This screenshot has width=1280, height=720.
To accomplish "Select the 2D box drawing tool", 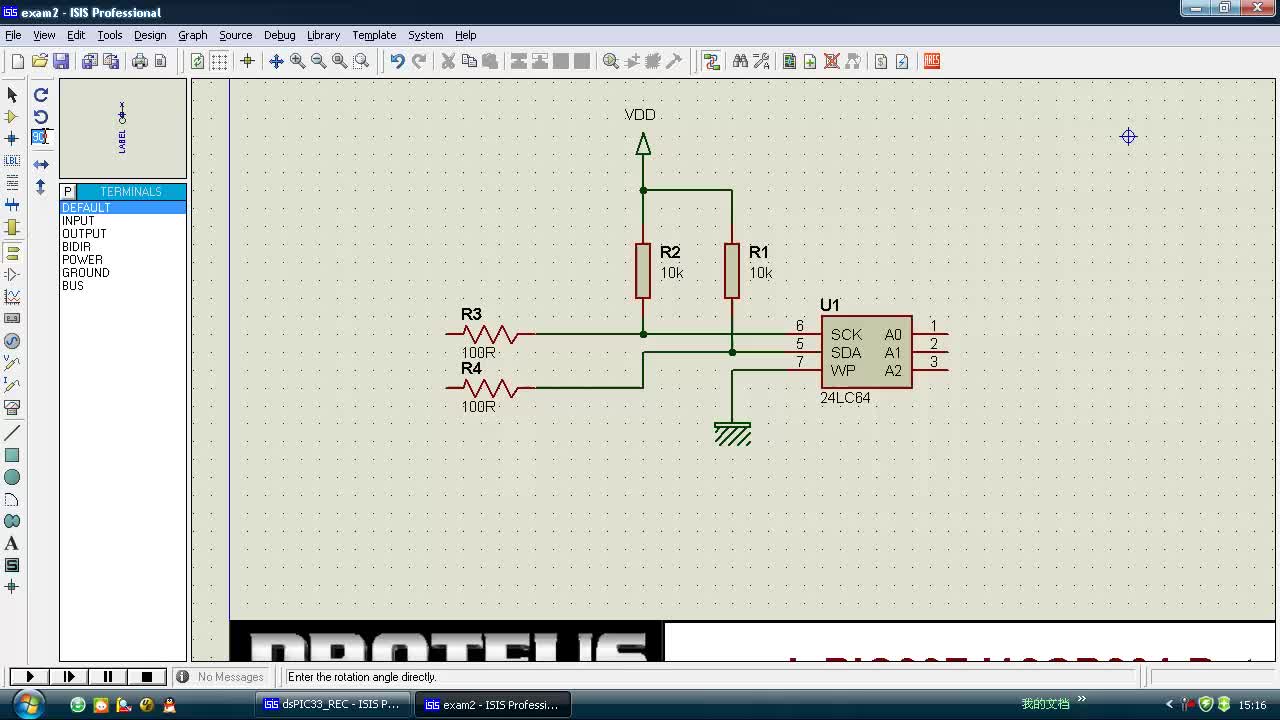I will click(12, 455).
